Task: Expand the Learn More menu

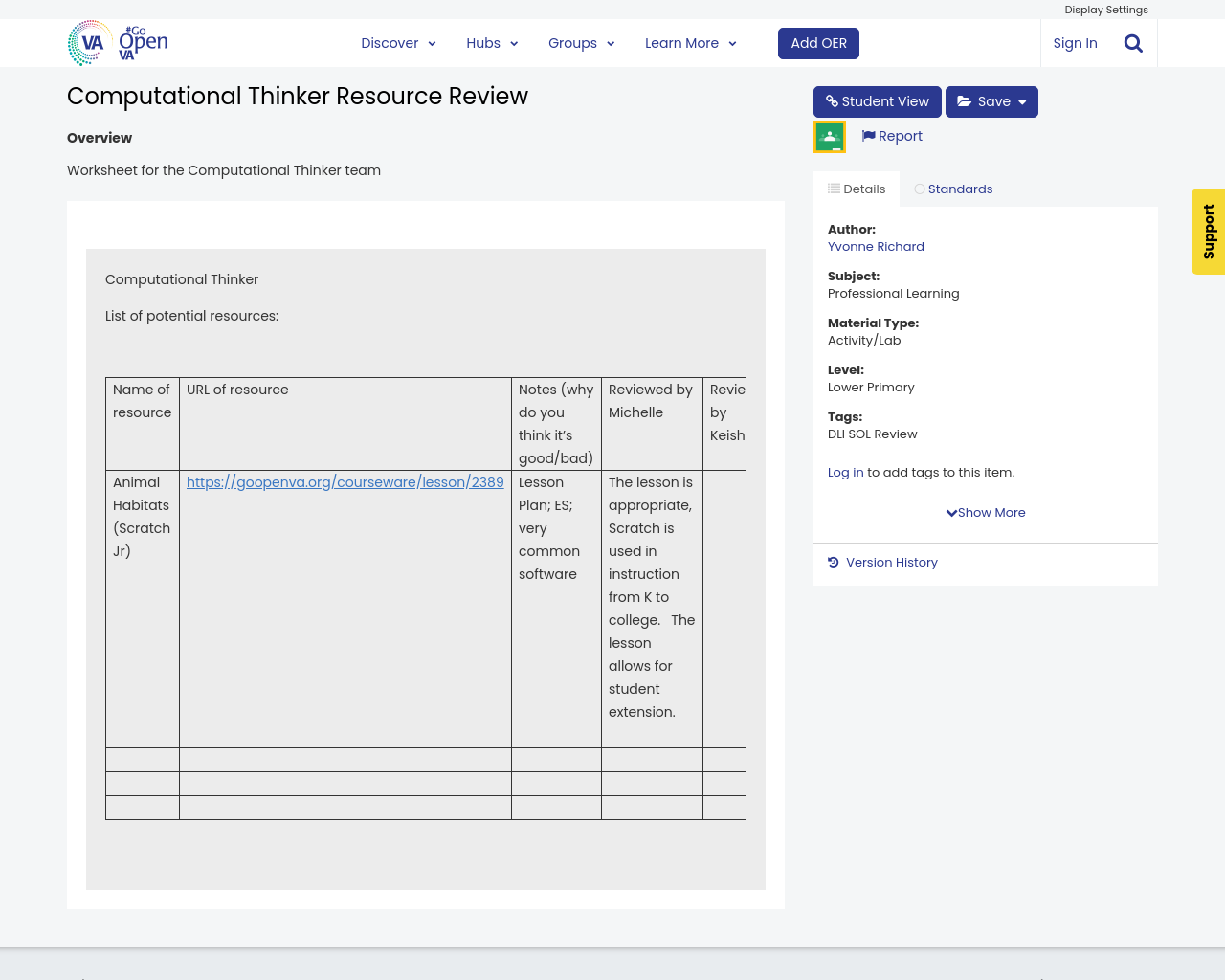Action: click(690, 43)
